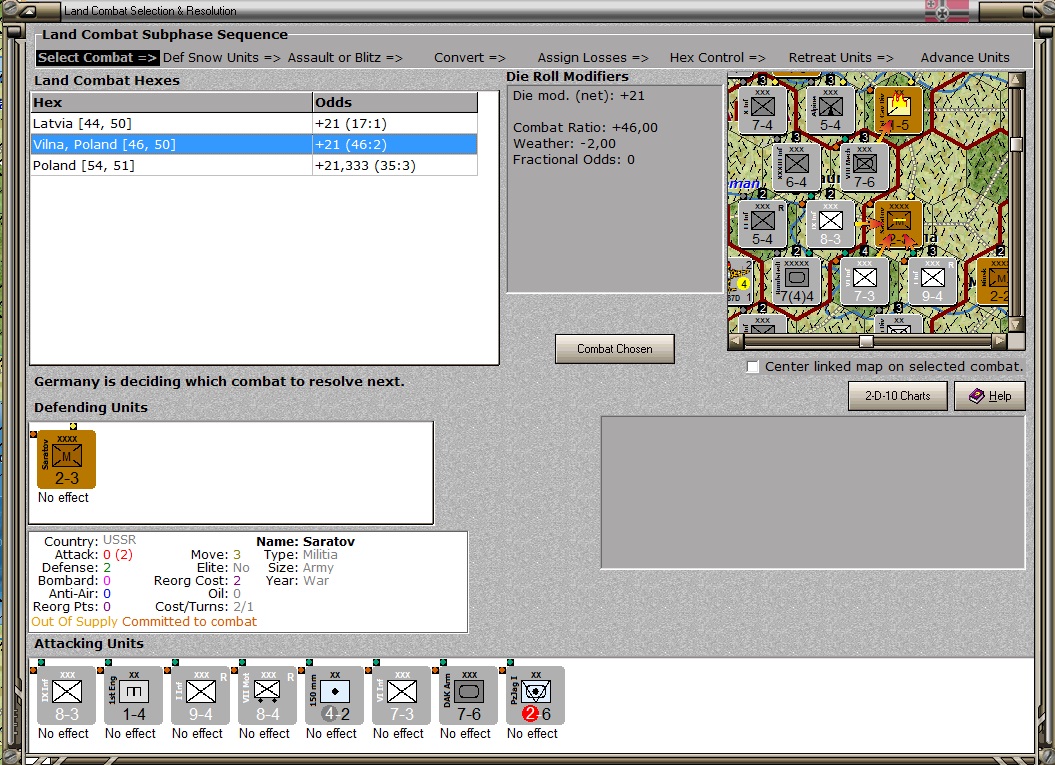Click the burning orange Soviet counter on map

pyautogui.click(x=898, y=110)
